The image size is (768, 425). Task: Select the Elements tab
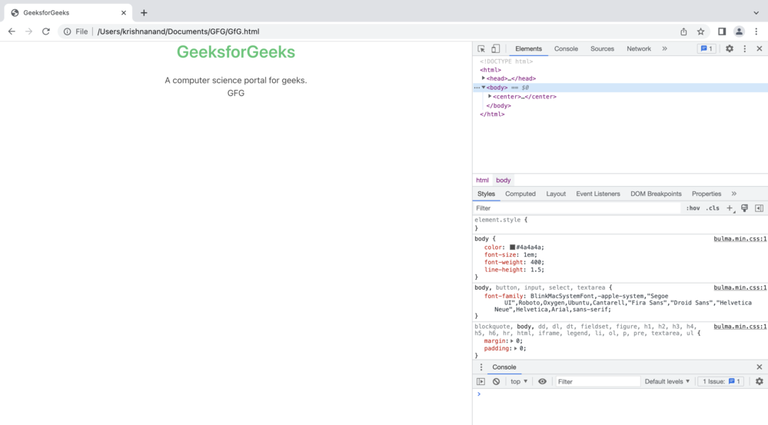coord(528,48)
